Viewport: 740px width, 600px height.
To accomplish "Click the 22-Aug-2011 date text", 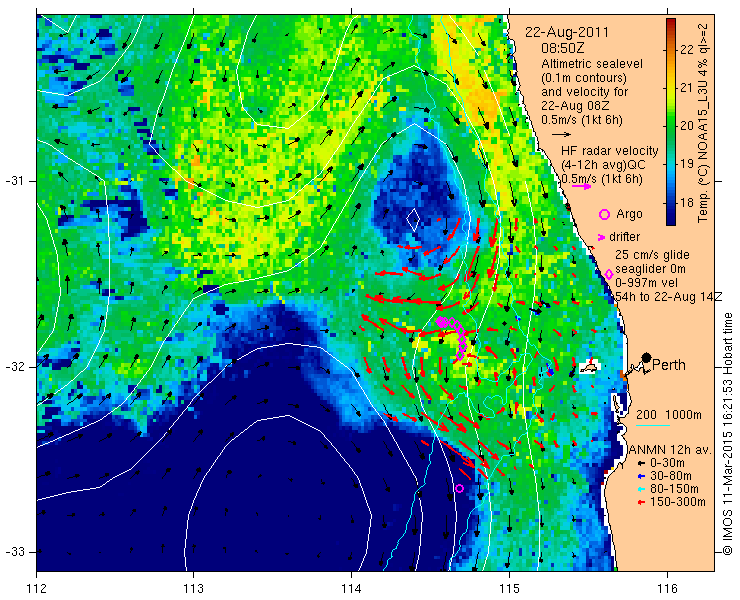I will [567, 33].
